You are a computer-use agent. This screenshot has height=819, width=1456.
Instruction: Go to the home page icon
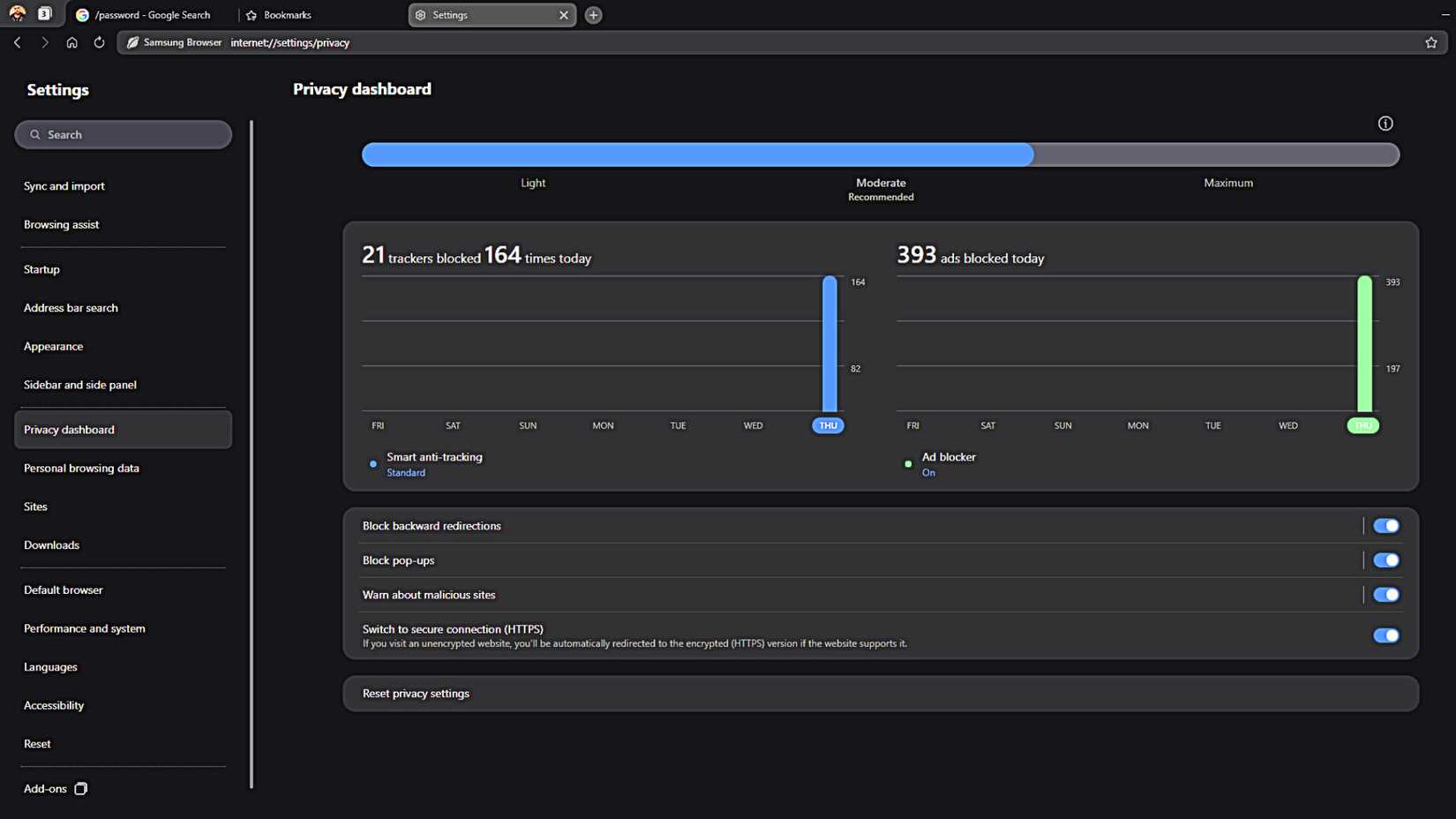coord(71,42)
